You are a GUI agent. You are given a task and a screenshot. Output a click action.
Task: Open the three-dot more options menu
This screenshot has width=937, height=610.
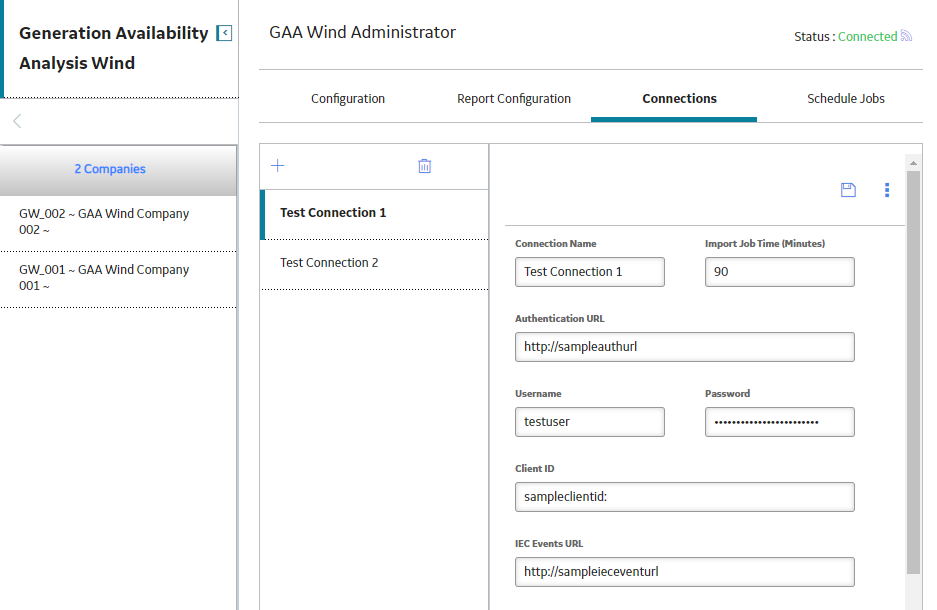coord(887,190)
